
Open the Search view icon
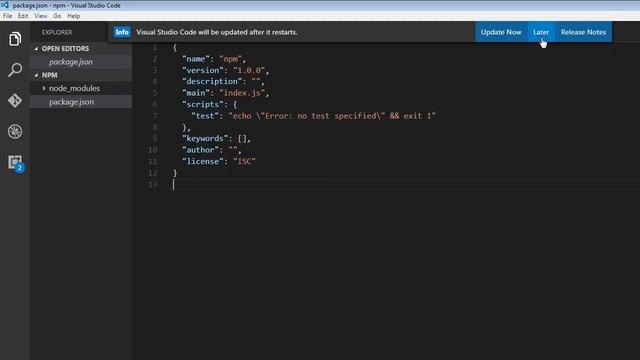pos(15,70)
